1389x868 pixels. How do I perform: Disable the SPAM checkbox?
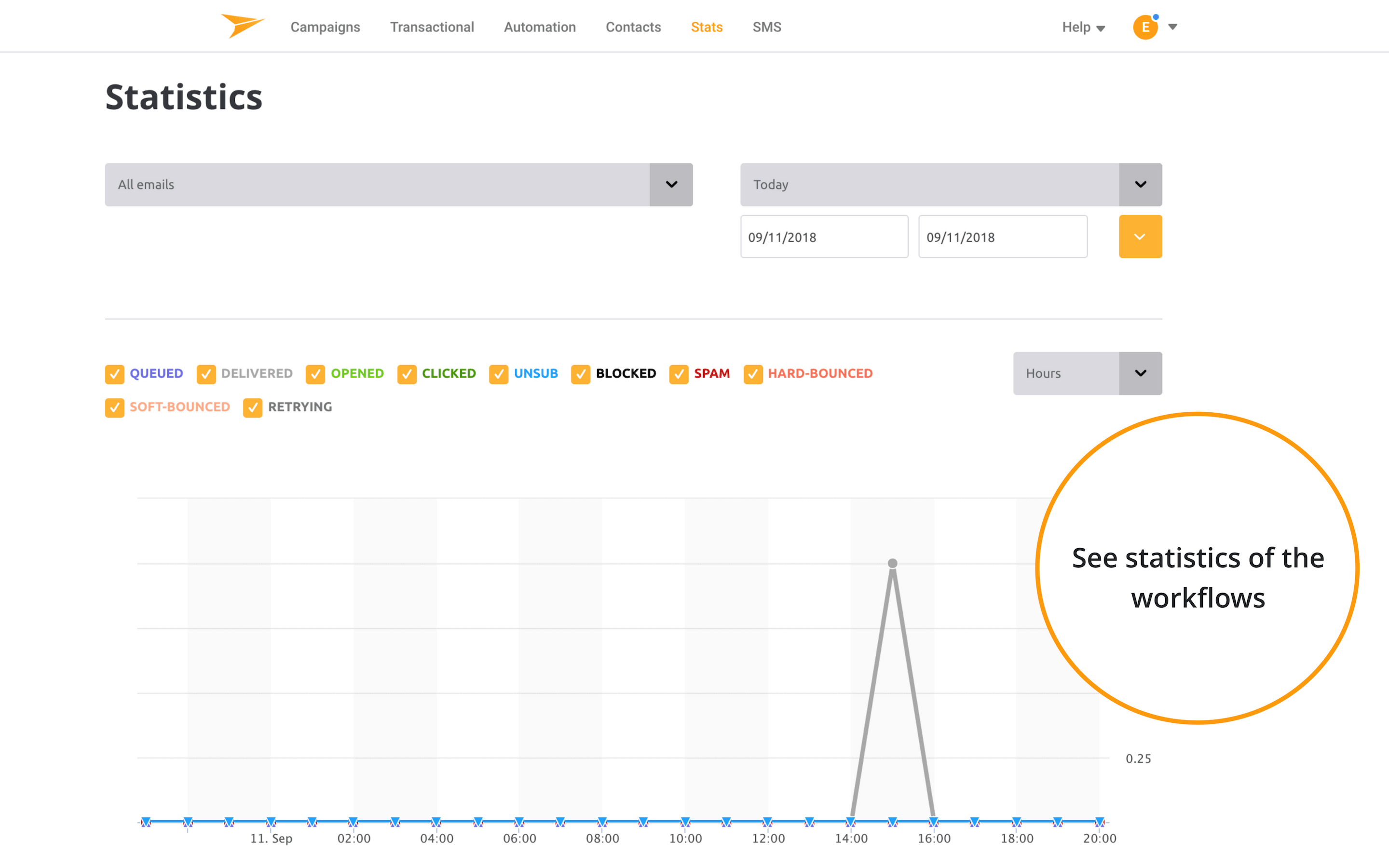pyautogui.click(x=679, y=374)
